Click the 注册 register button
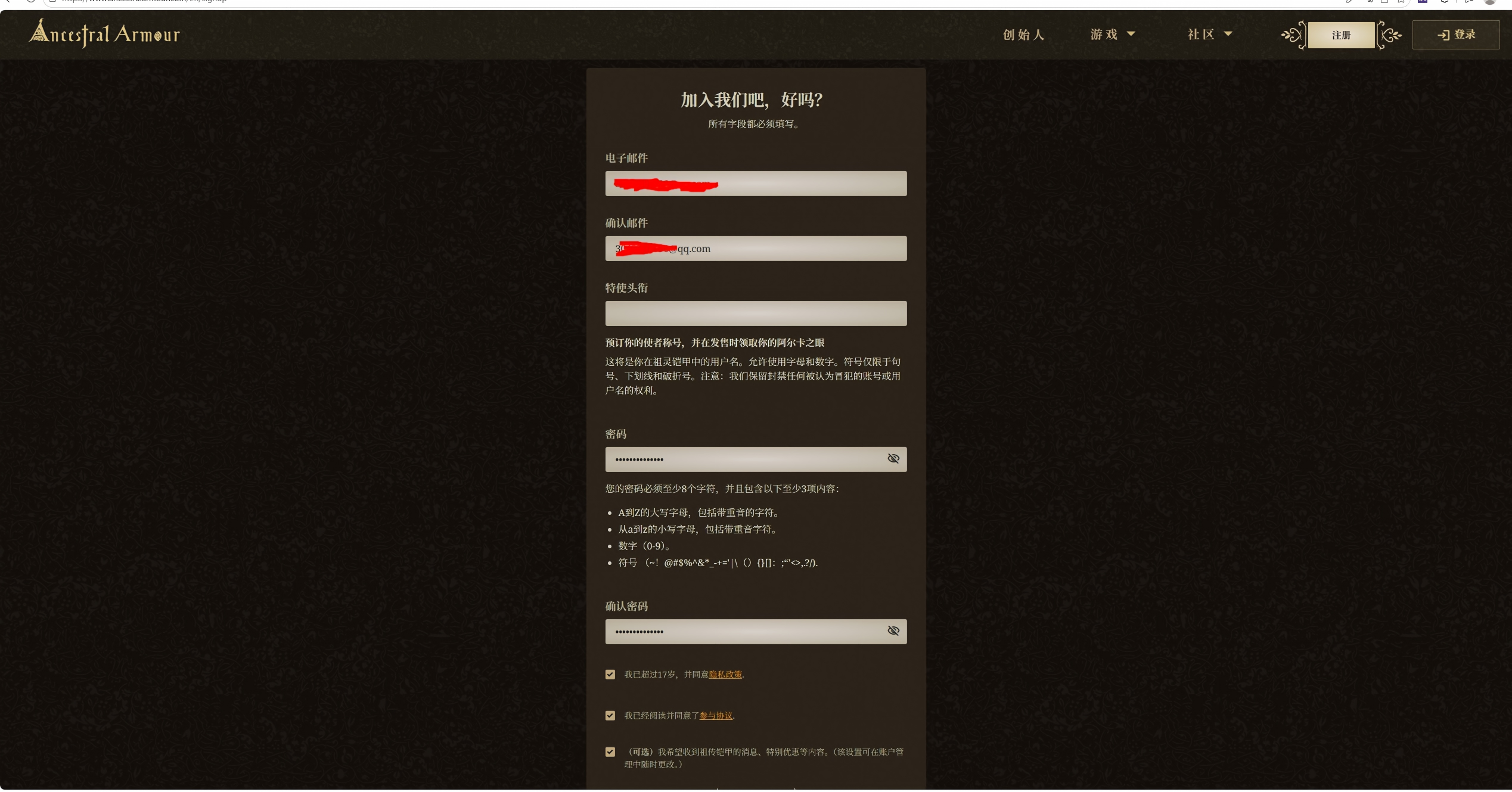 click(1341, 35)
